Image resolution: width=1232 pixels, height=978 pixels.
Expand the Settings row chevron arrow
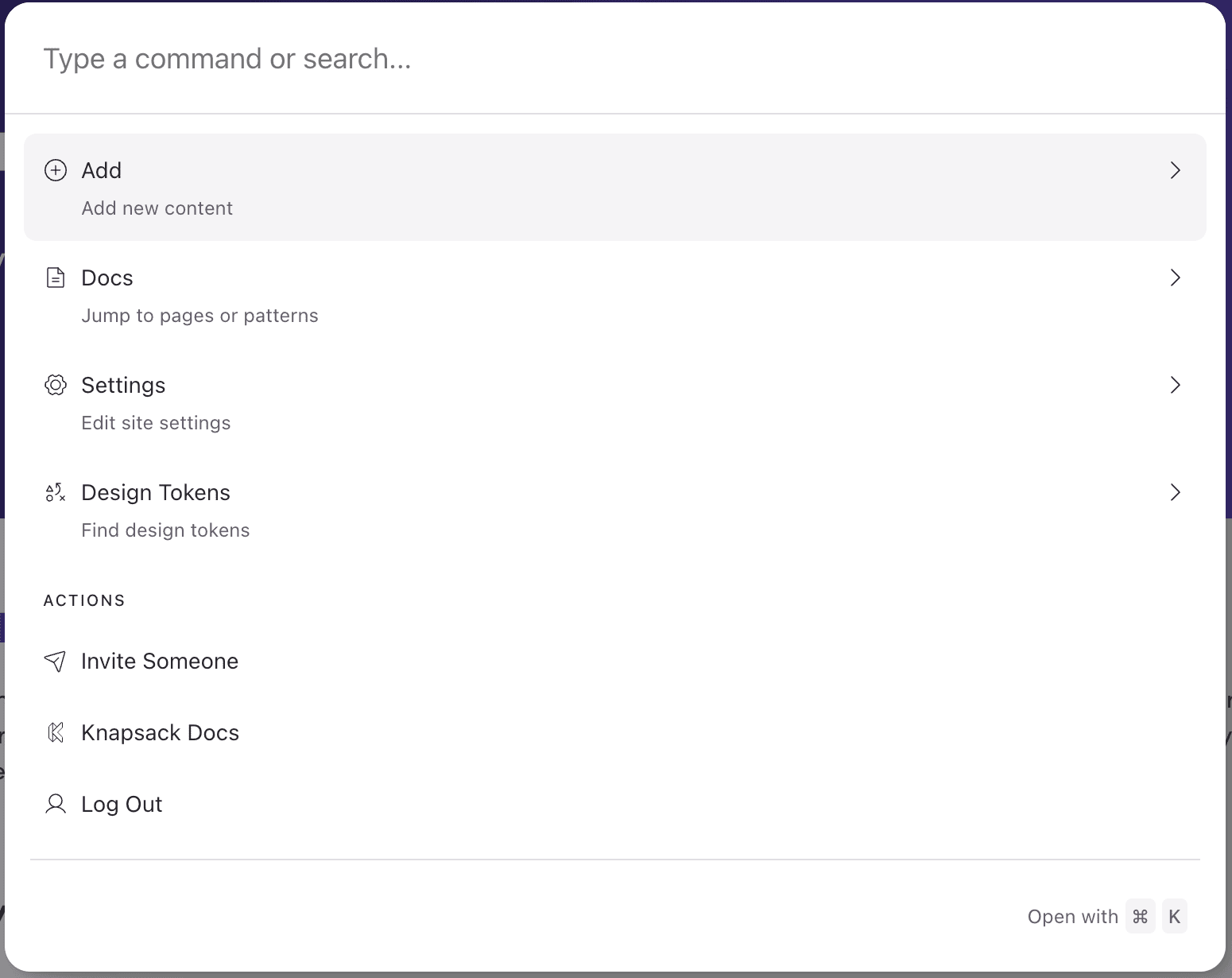(x=1176, y=385)
